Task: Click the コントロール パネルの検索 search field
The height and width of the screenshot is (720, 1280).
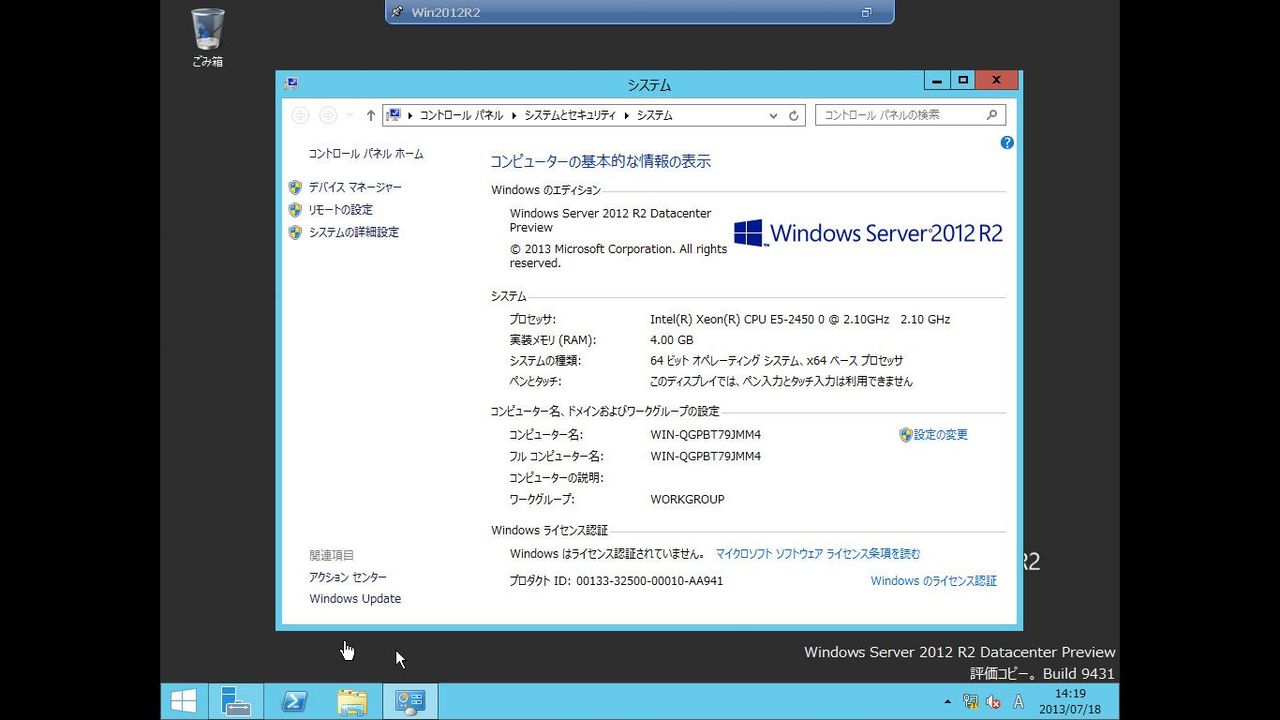Action: pyautogui.click(x=910, y=115)
